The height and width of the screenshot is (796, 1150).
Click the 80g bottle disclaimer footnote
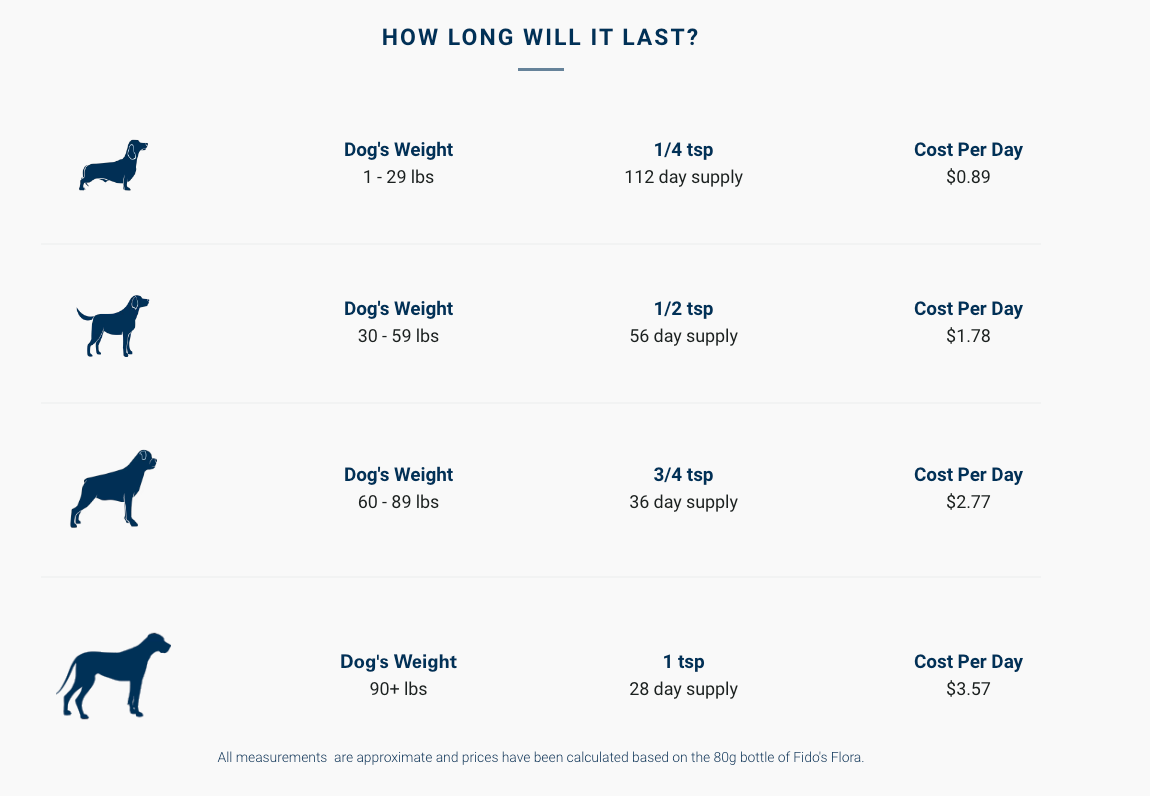(x=540, y=758)
